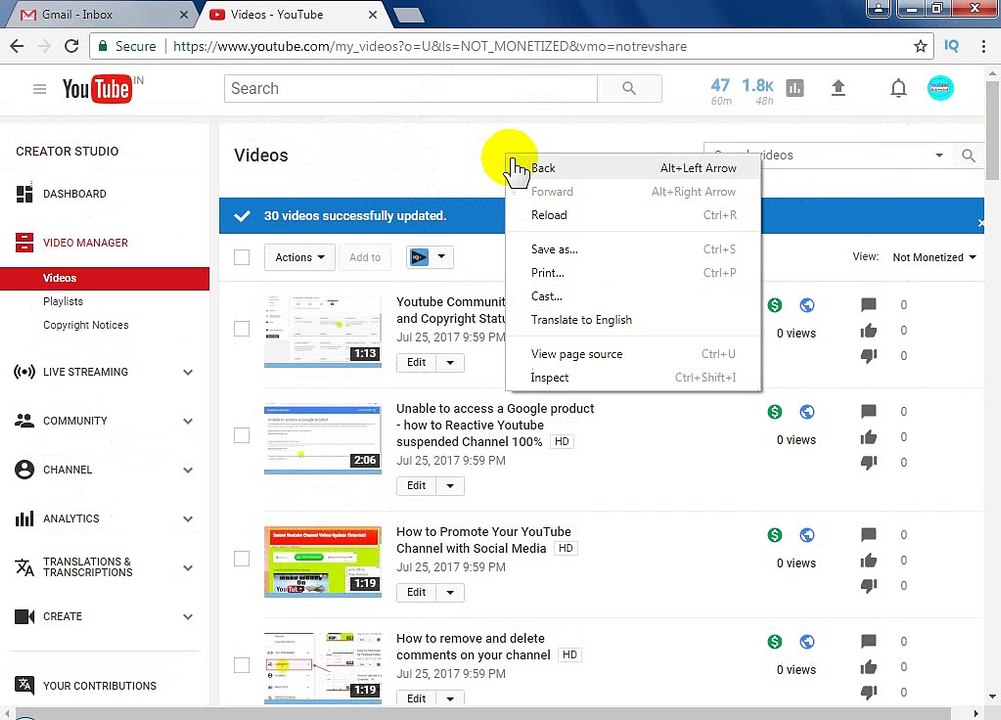Screen dimensions: 1001x720
Task: Check the box for 'Unable to access a Google product' video
Action: pos(242,435)
